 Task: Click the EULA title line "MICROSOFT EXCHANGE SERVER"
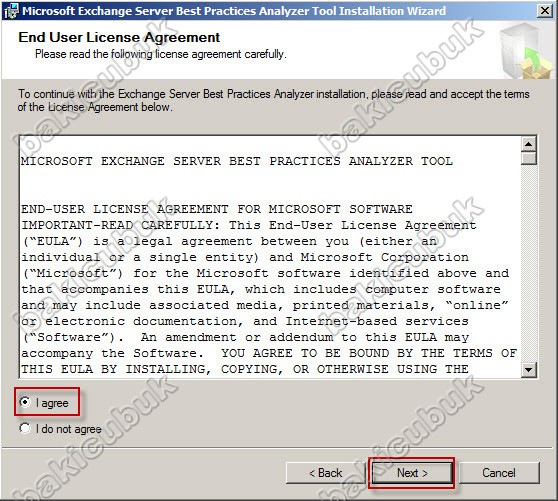(237, 161)
